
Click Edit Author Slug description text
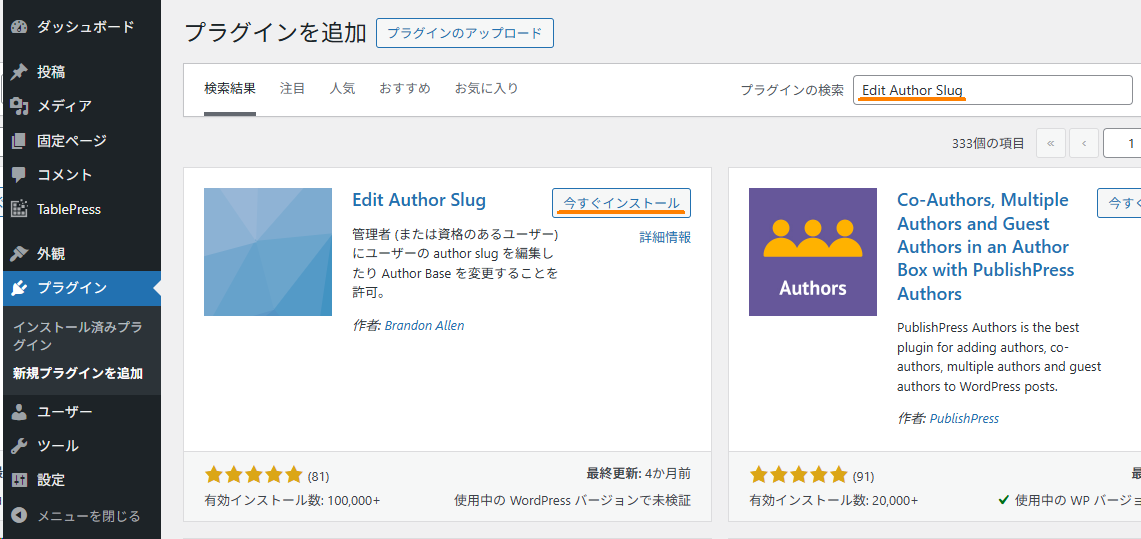[x=456, y=264]
